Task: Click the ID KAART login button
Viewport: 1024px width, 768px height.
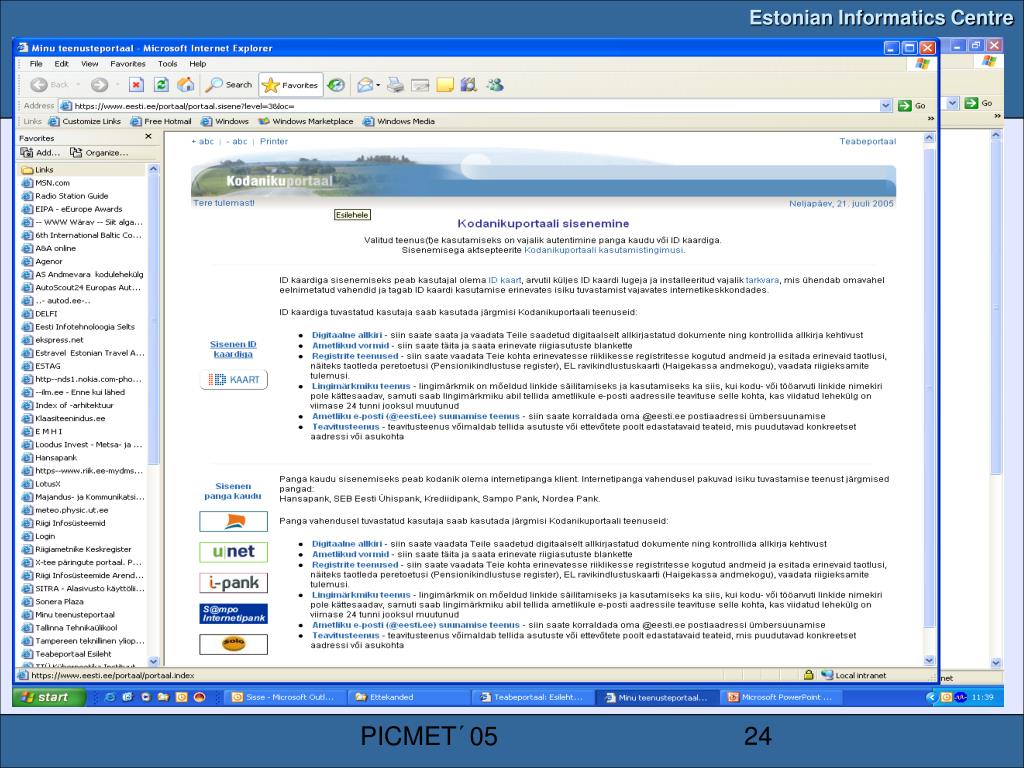Action: coord(234,379)
